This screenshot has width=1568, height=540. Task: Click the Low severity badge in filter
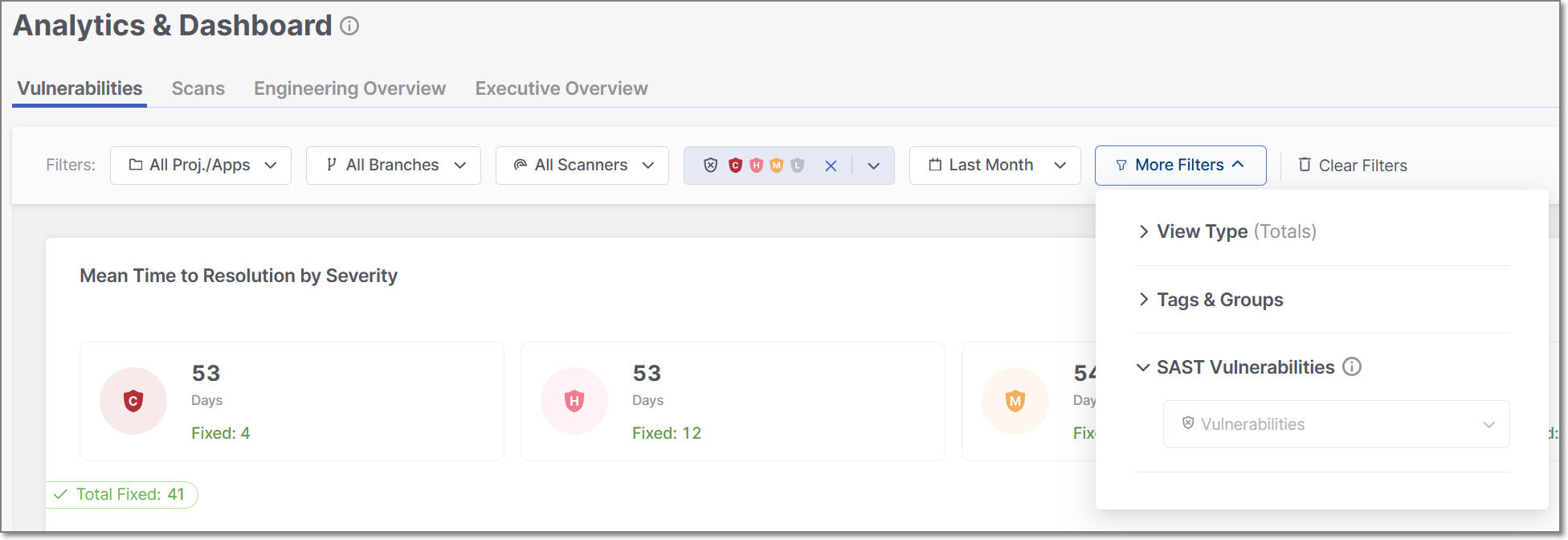pyautogui.click(x=797, y=166)
